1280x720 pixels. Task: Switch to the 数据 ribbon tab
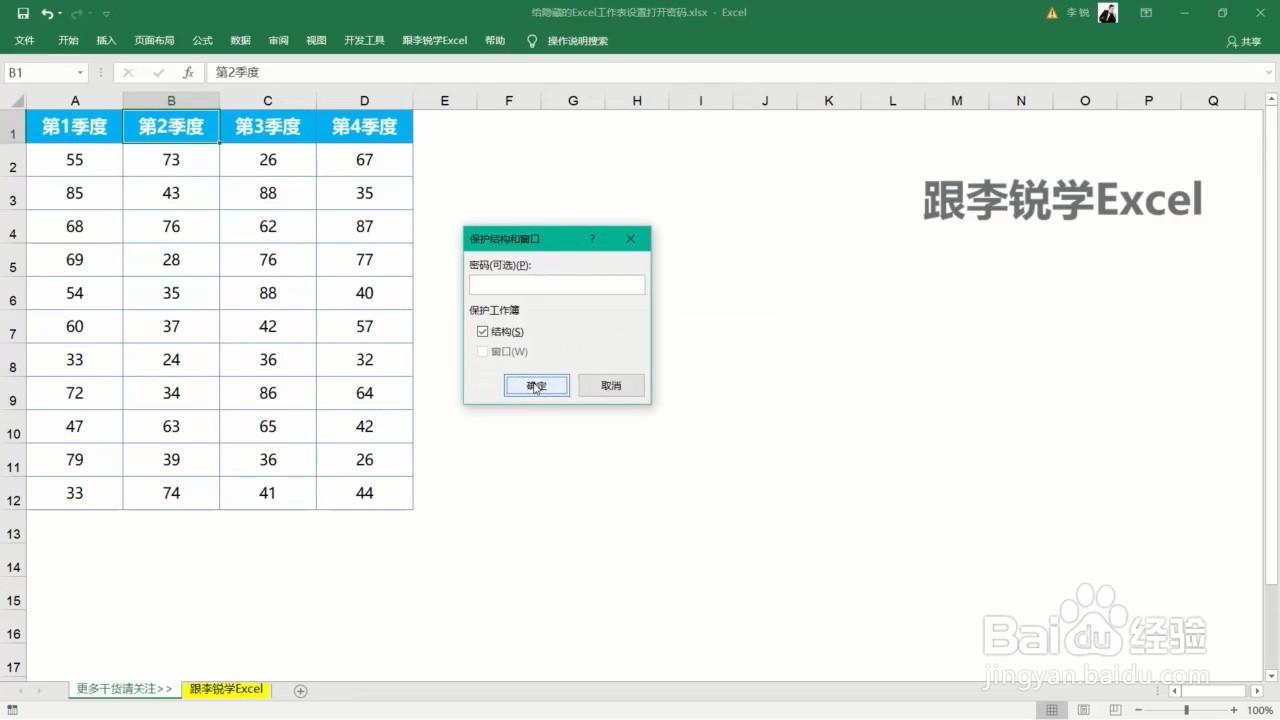[240, 41]
